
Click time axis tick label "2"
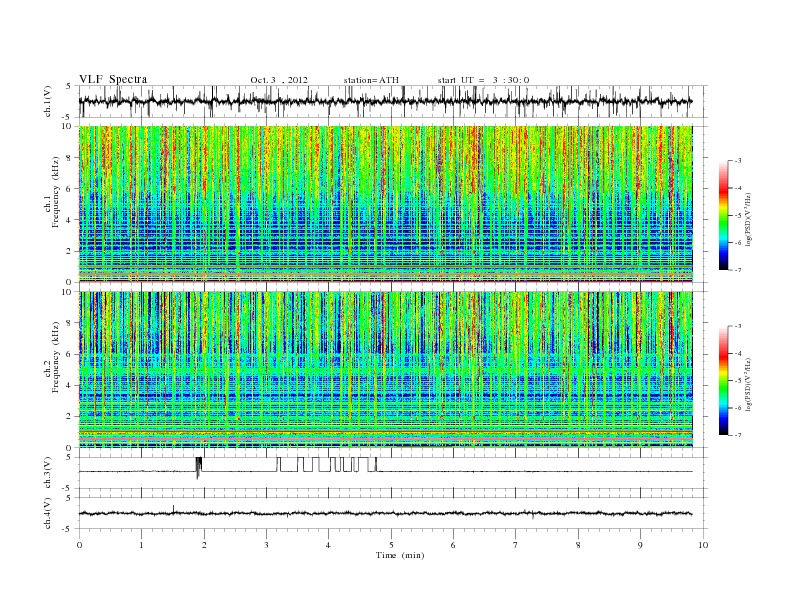tap(204, 545)
